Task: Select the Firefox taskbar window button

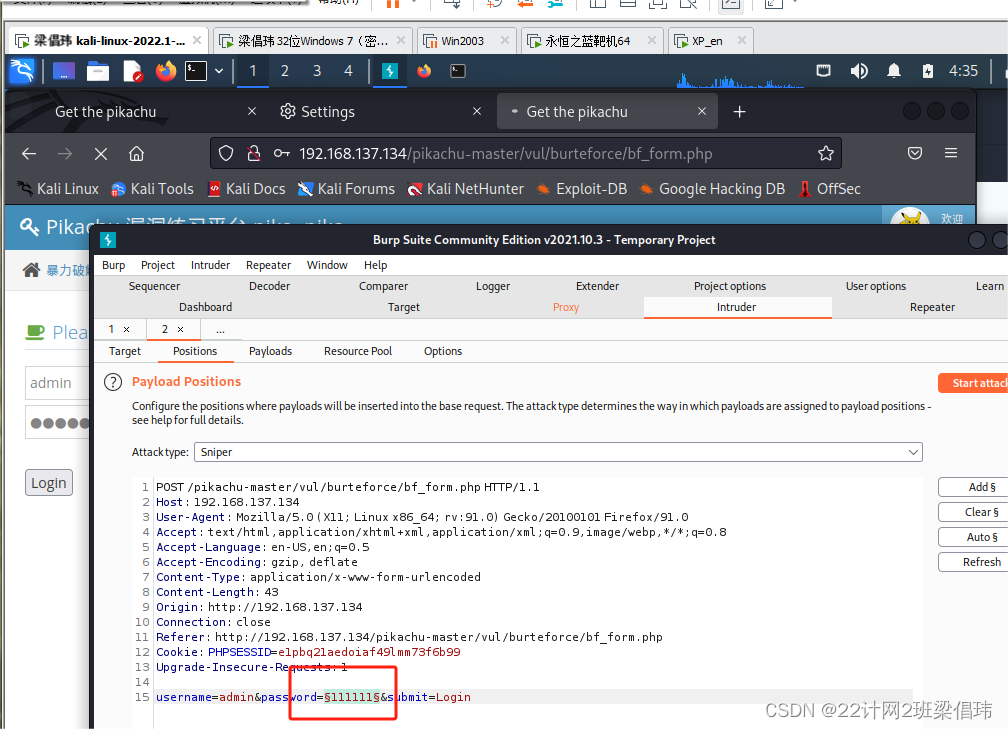Action: pyautogui.click(x=424, y=71)
